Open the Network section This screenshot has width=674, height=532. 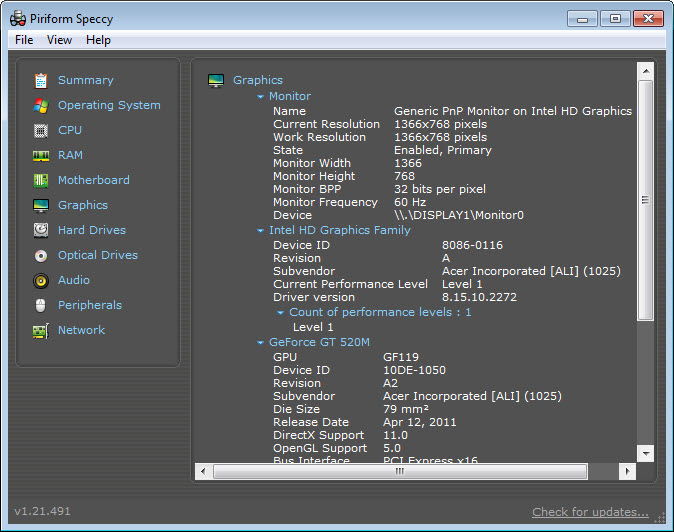click(81, 330)
